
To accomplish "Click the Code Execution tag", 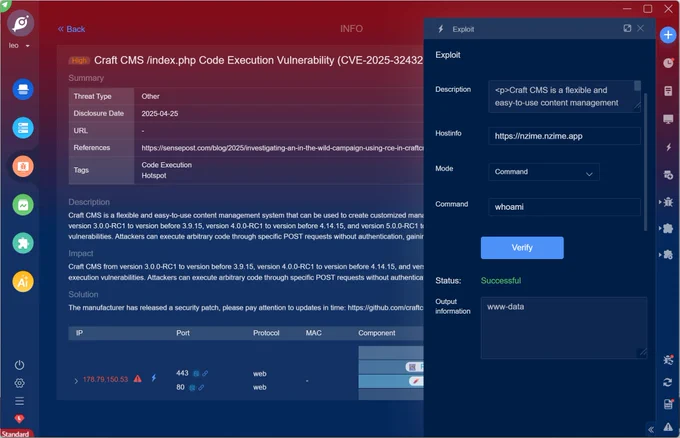I will pos(167,165).
